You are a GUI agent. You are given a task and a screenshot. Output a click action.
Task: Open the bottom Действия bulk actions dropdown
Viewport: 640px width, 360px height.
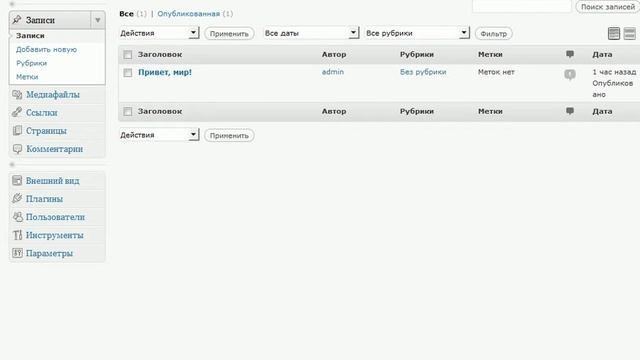pos(159,135)
